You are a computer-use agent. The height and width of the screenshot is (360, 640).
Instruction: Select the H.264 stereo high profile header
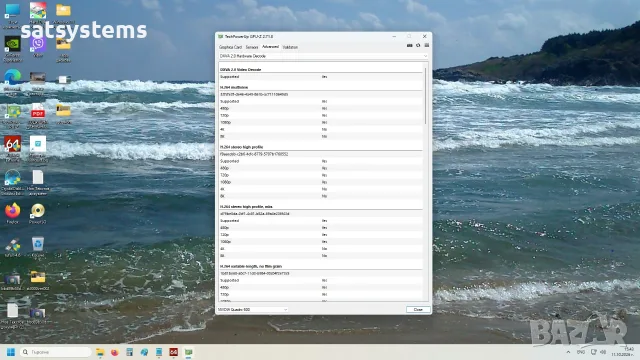coord(241,147)
